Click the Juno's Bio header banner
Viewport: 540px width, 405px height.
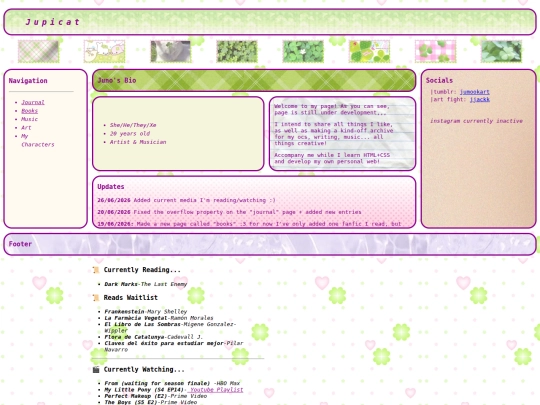[254, 80]
